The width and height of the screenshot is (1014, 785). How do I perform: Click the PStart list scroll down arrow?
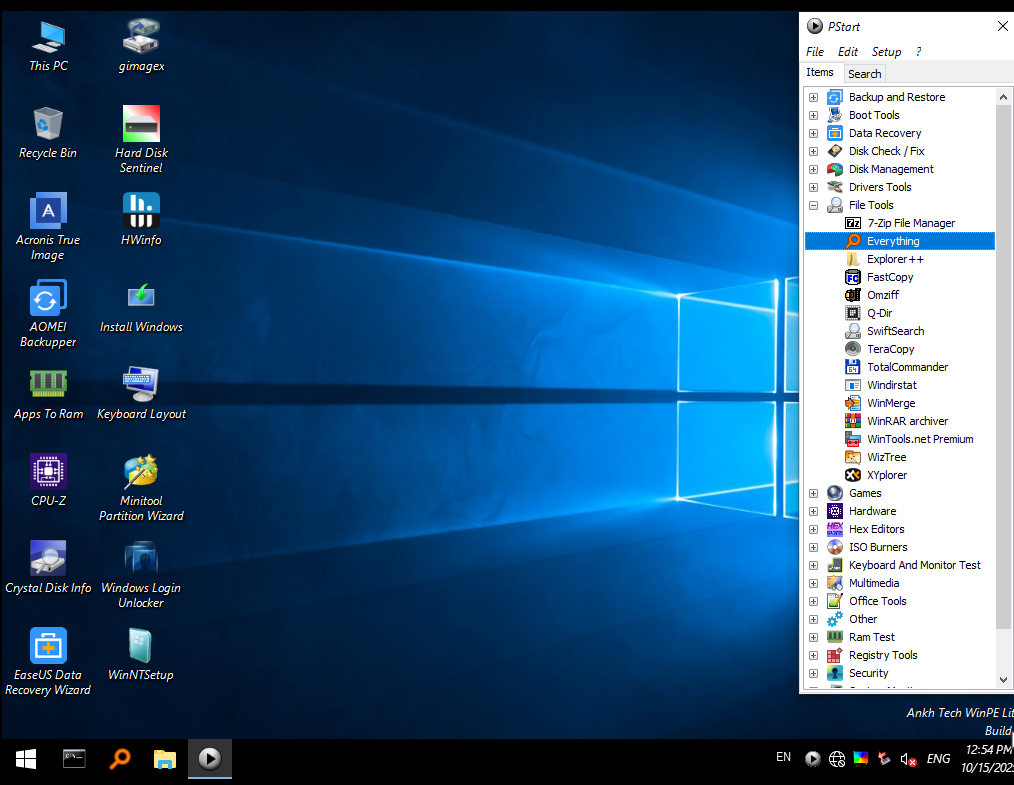1004,680
